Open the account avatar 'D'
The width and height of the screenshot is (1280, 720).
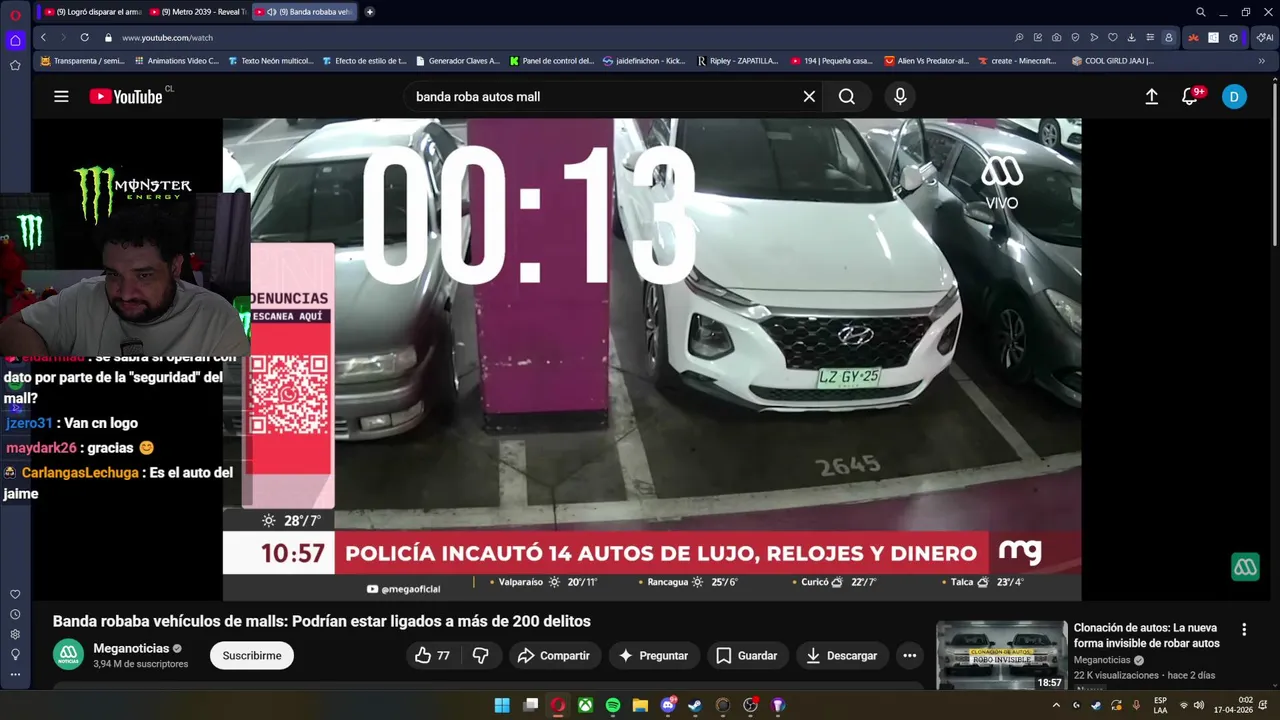coord(1234,96)
